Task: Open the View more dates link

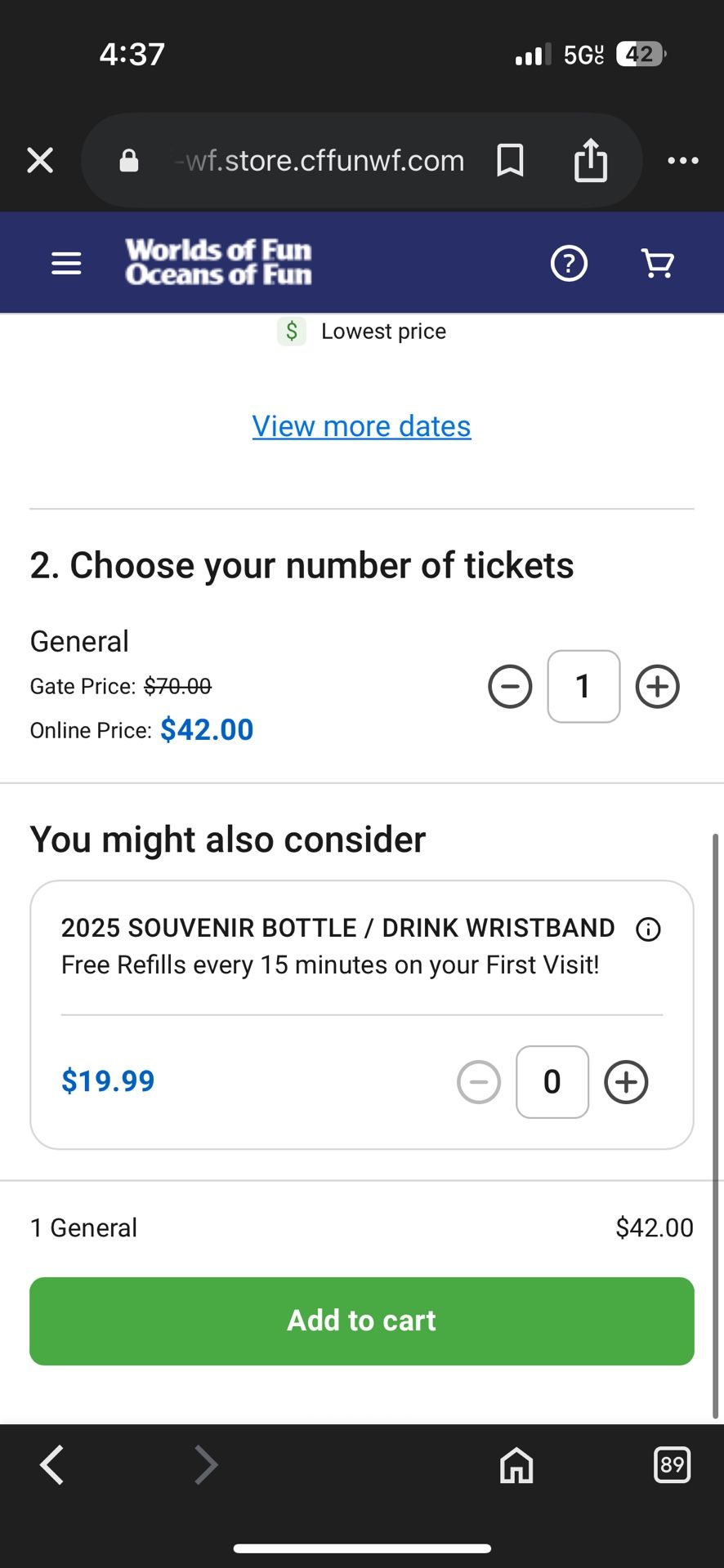Action: point(361,426)
